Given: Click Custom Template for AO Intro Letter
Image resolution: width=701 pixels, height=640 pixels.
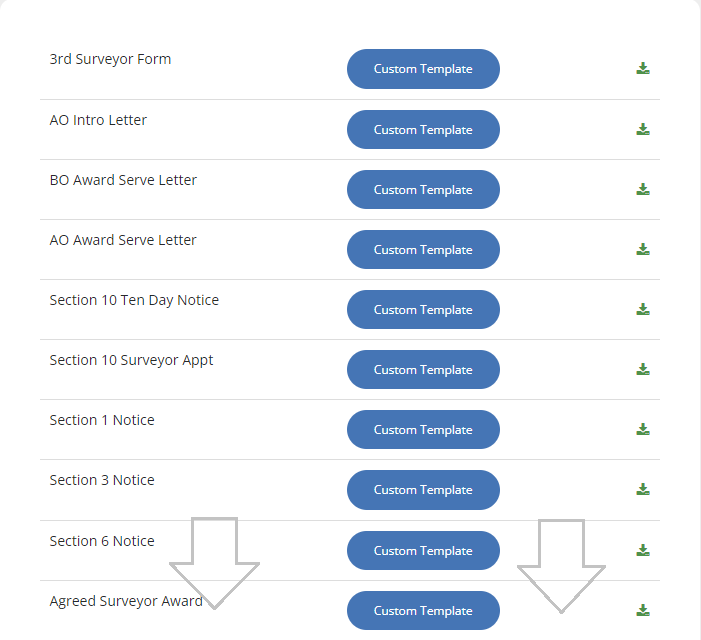Looking at the screenshot, I should (423, 129).
